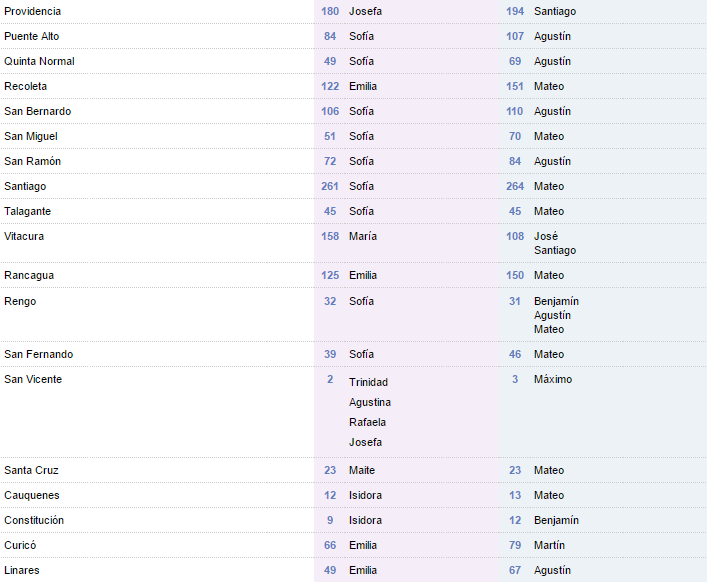The height and width of the screenshot is (582, 707).
Task: Select San Fernando in the list
Action: [x=38, y=354]
